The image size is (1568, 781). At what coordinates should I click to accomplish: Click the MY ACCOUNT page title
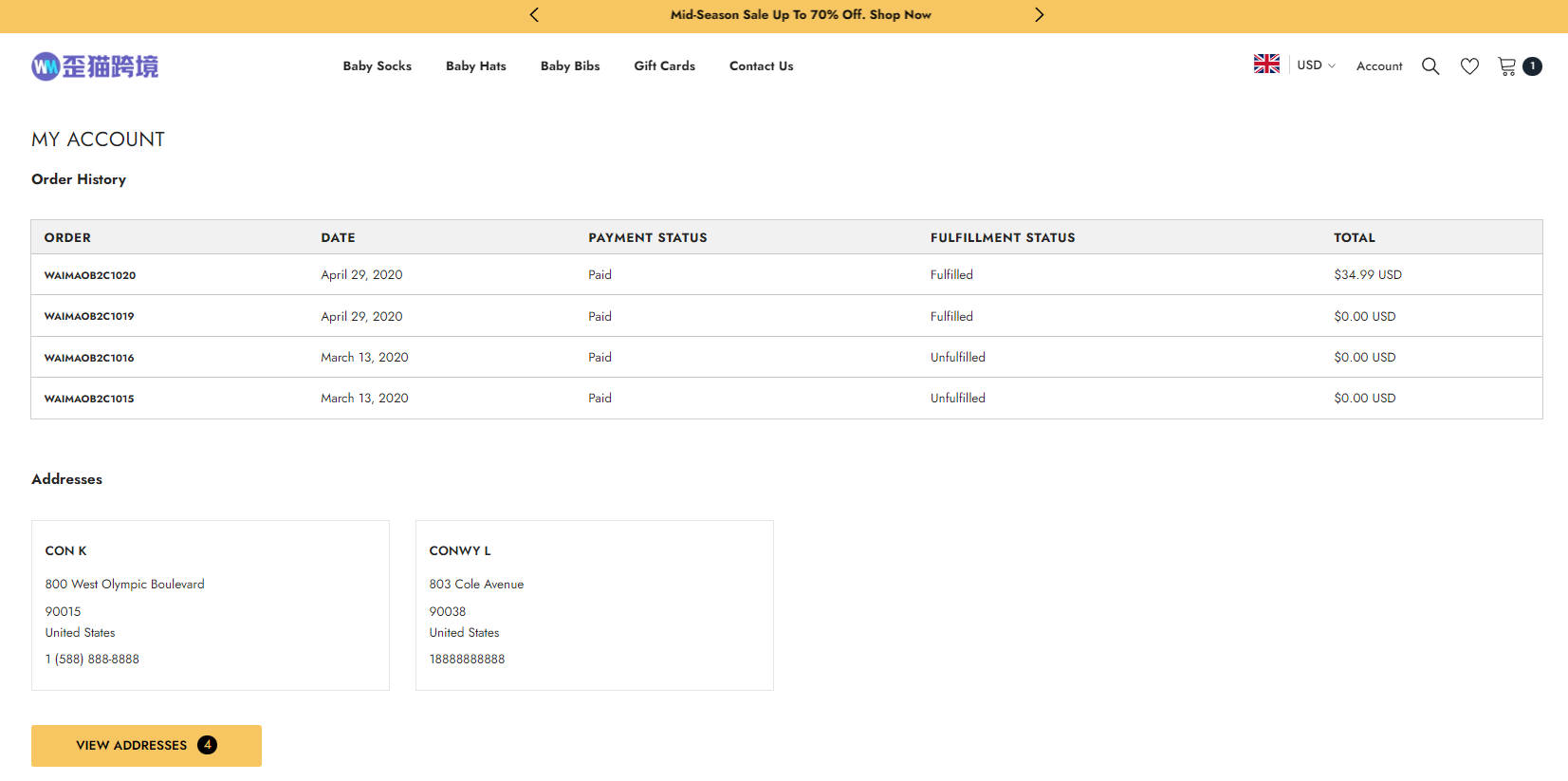(98, 139)
